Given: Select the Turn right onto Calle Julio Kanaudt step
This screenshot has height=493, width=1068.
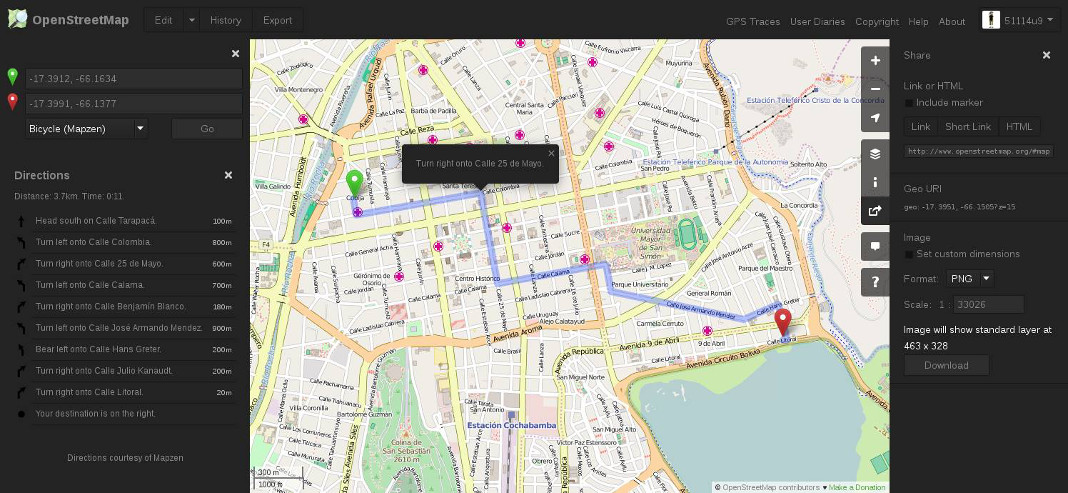Looking at the screenshot, I should [x=125, y=371].
